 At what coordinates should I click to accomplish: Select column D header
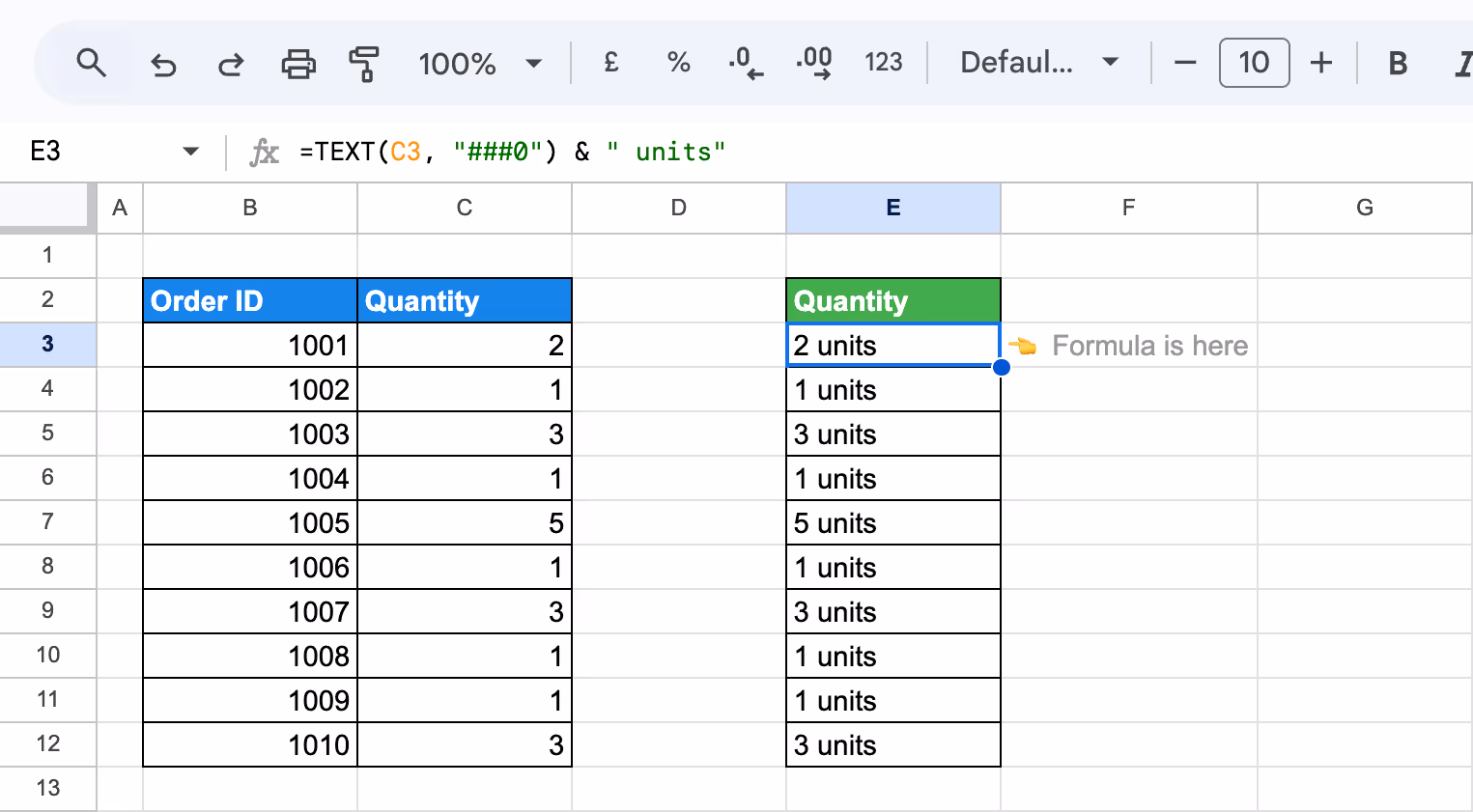pyautogui.click(x=679, y=208)
